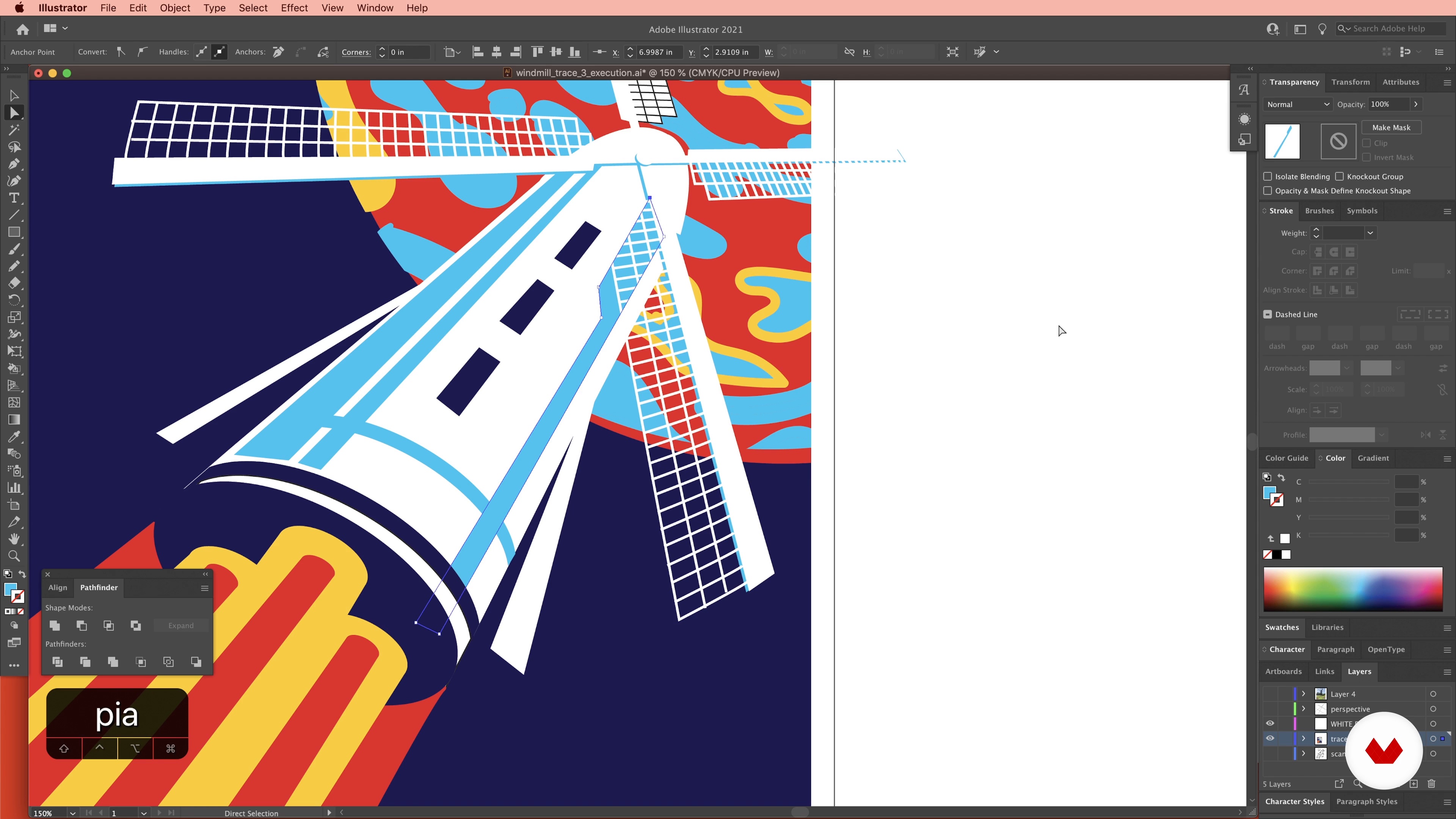Screen dimensions: 1456x819
Task: Click the transparency object thumbnail
Action: click(x=1282, y=141)
